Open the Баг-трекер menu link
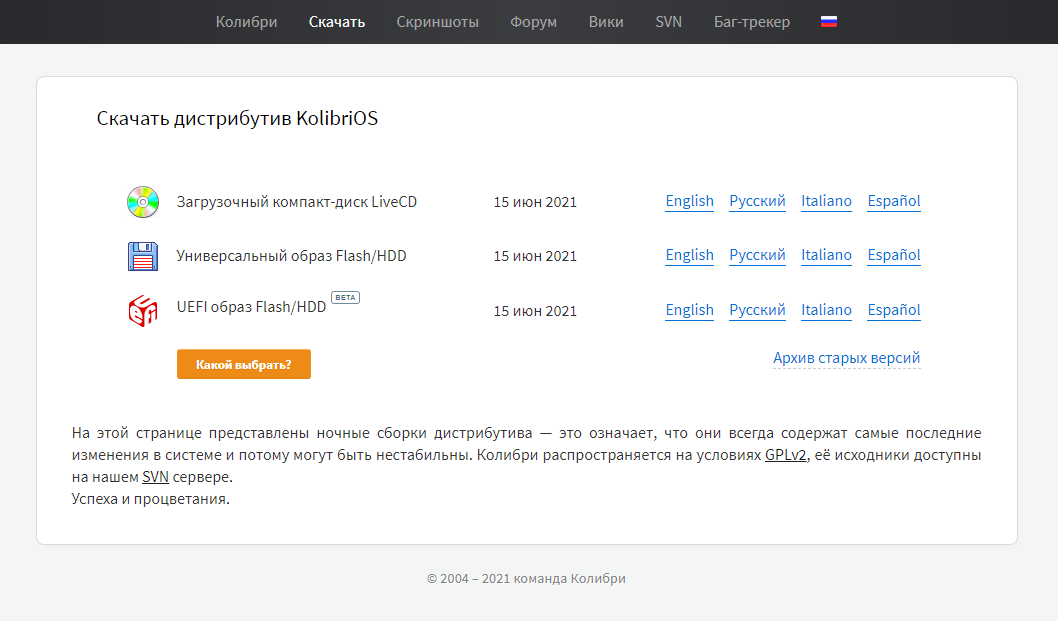The width and height of the screenshot is (1058, 621). (751, 22)
